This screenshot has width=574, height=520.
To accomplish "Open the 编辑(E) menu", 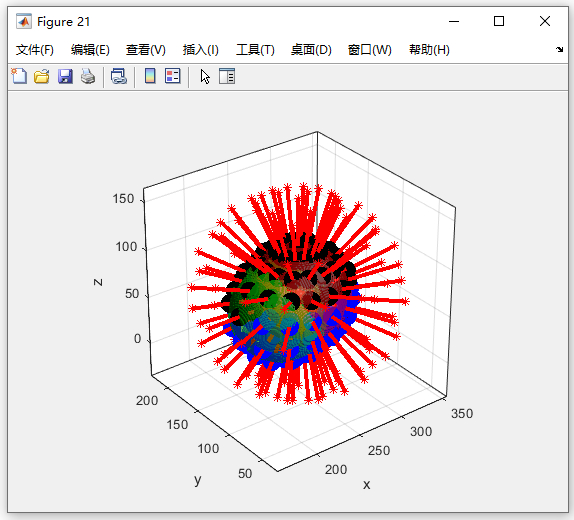I will (x=90, y=49).
